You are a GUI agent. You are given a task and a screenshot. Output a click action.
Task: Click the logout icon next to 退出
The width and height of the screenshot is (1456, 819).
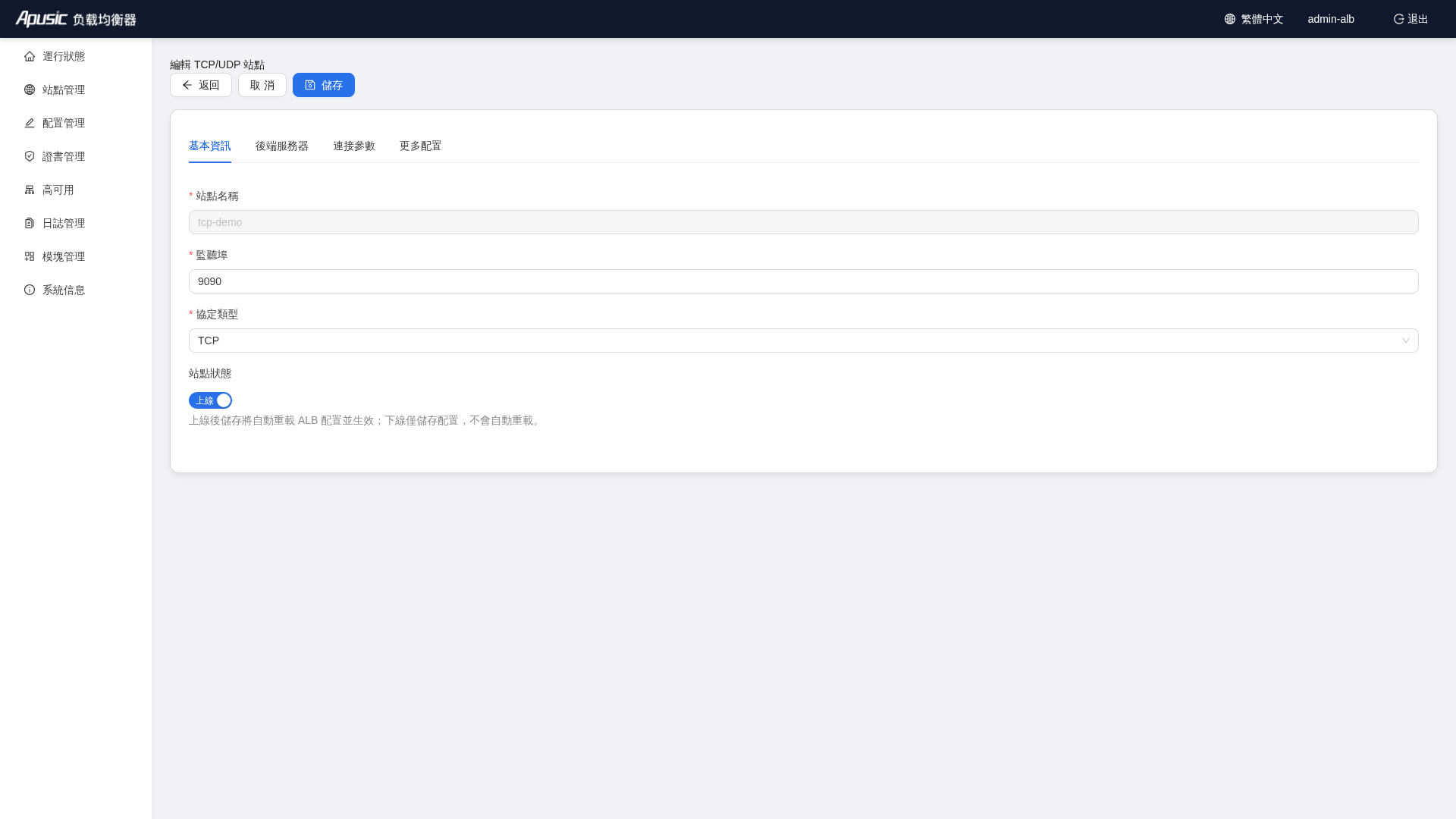tap(1399, 19)
